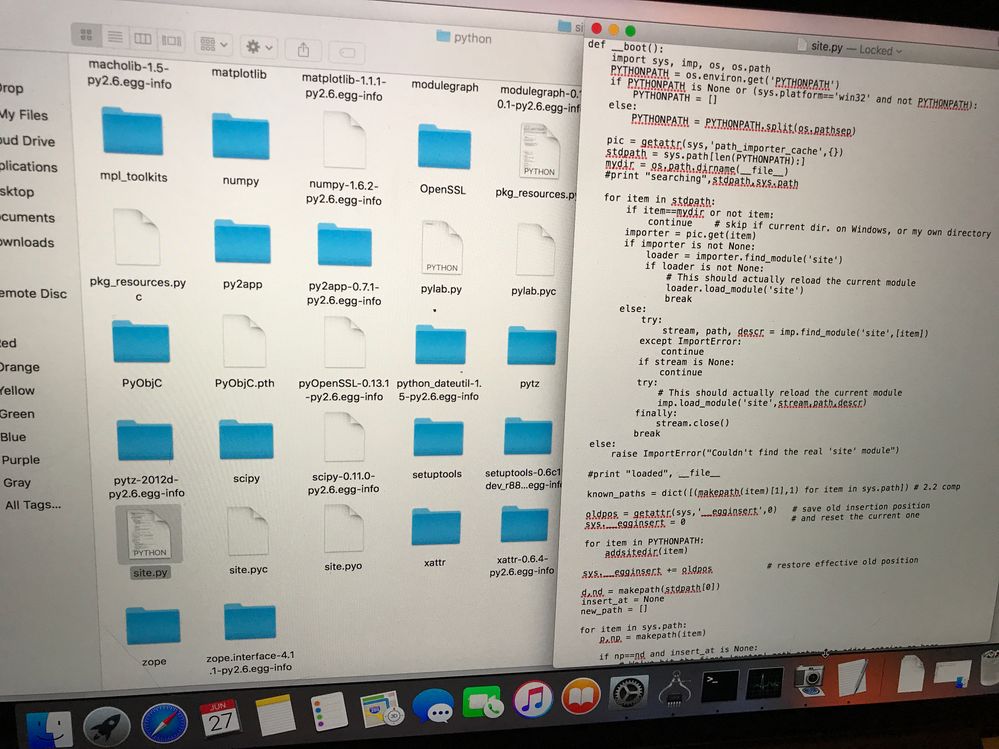
Task: Filter by the Gray tag
Action: pos(17,483)
